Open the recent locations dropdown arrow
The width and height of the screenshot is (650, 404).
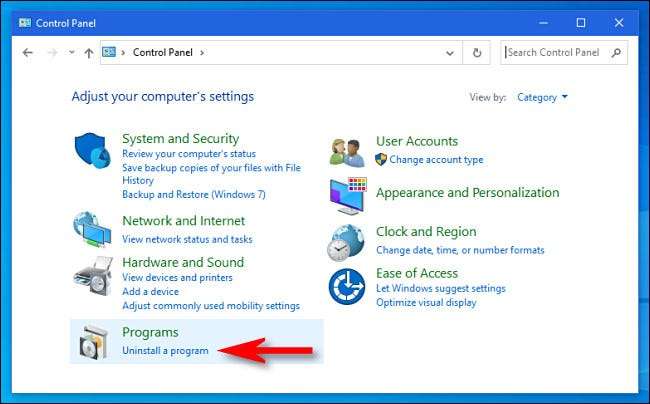tap(70, 53)
